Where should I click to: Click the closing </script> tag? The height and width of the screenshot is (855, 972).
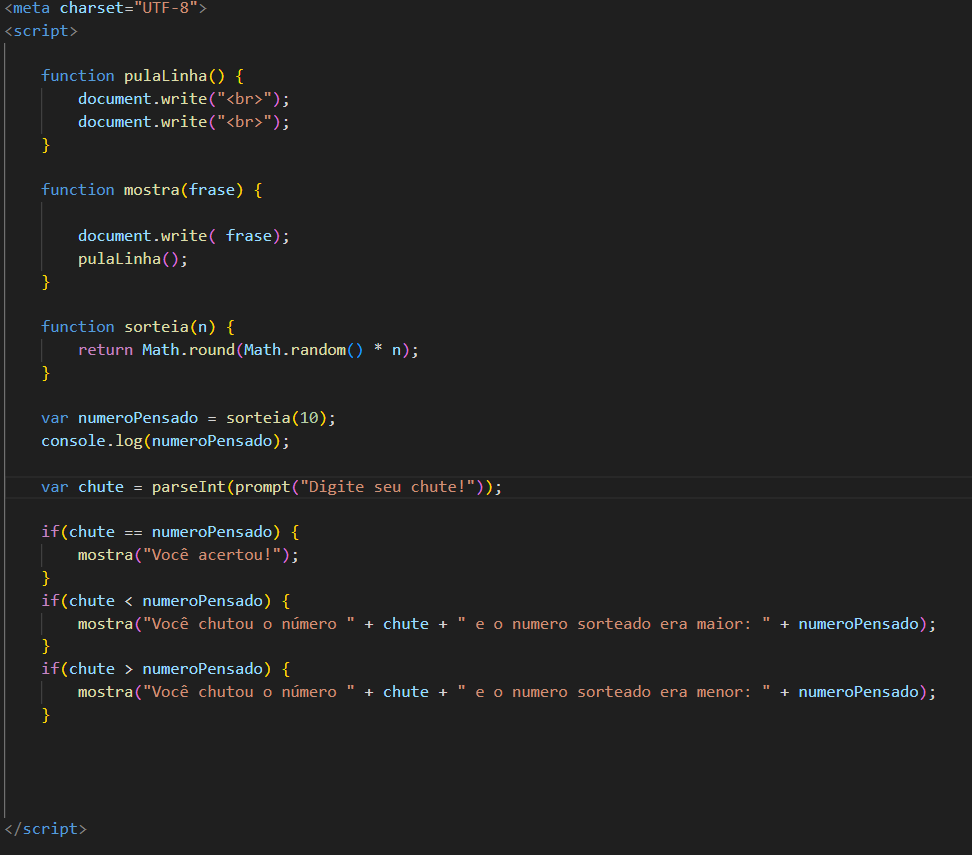point(46,829)
